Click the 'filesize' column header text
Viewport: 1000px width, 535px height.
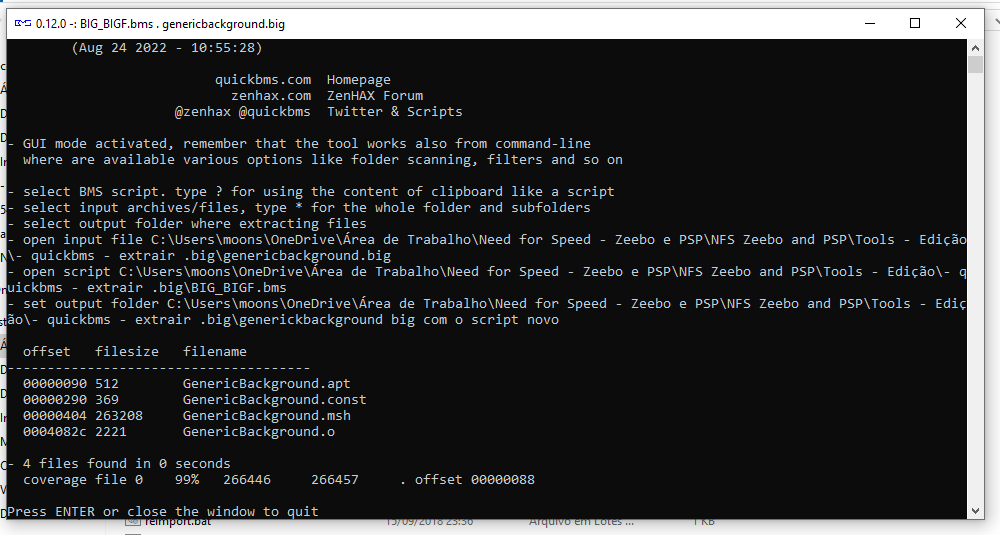(127, 352)
